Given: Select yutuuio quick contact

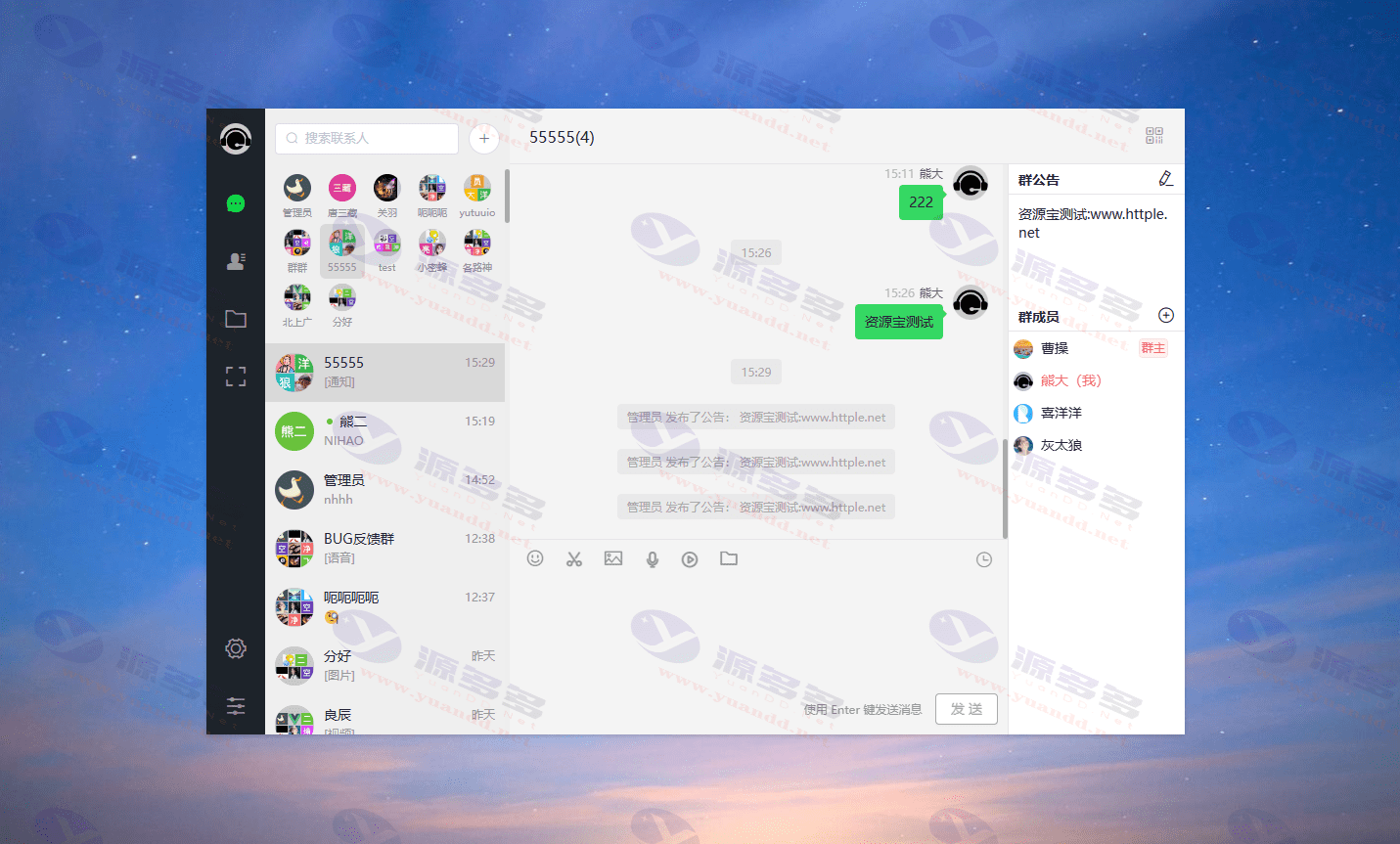Looking at the screenshot, I should click(477, 196).
